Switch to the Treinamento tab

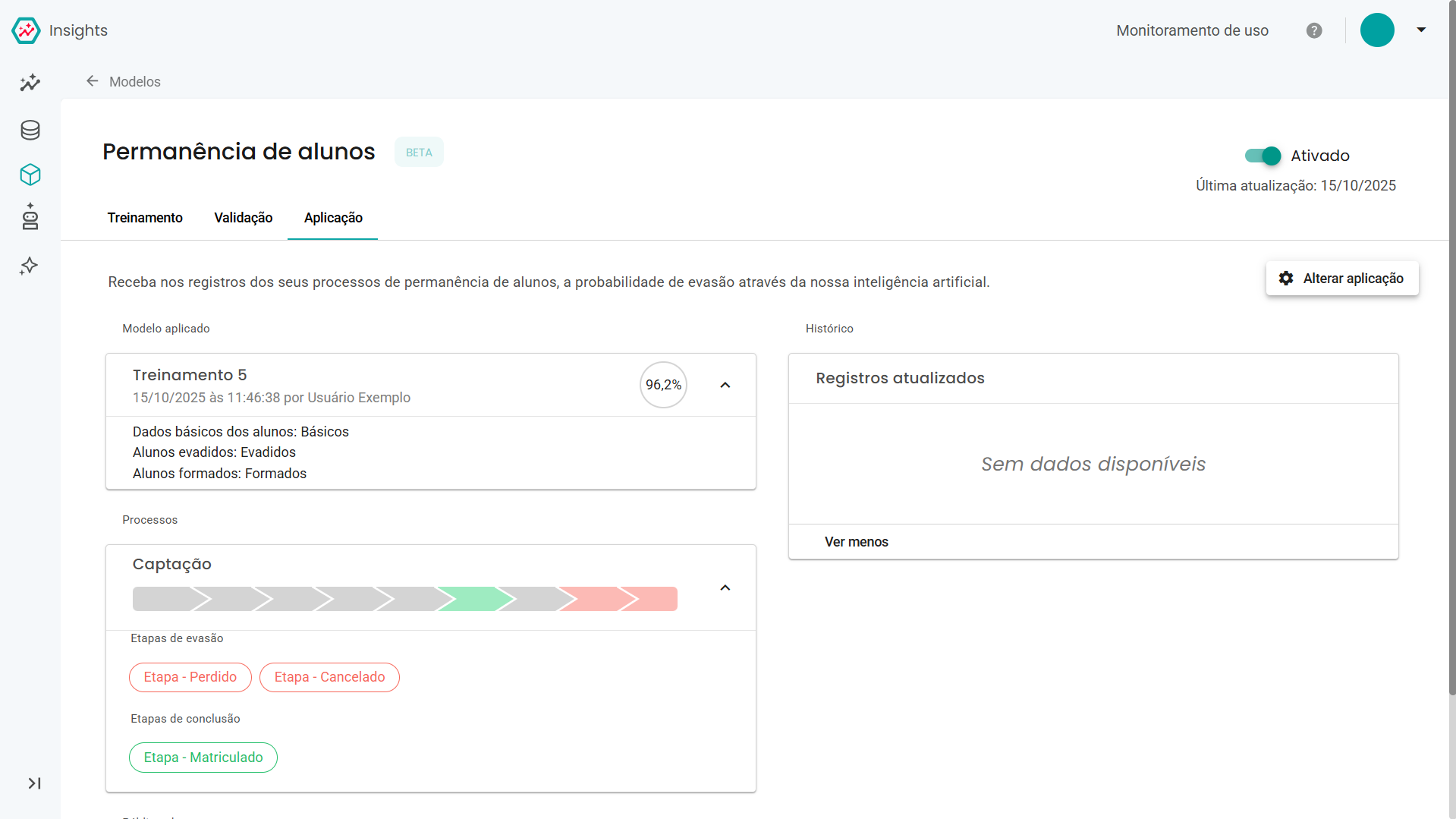(145, 218)
